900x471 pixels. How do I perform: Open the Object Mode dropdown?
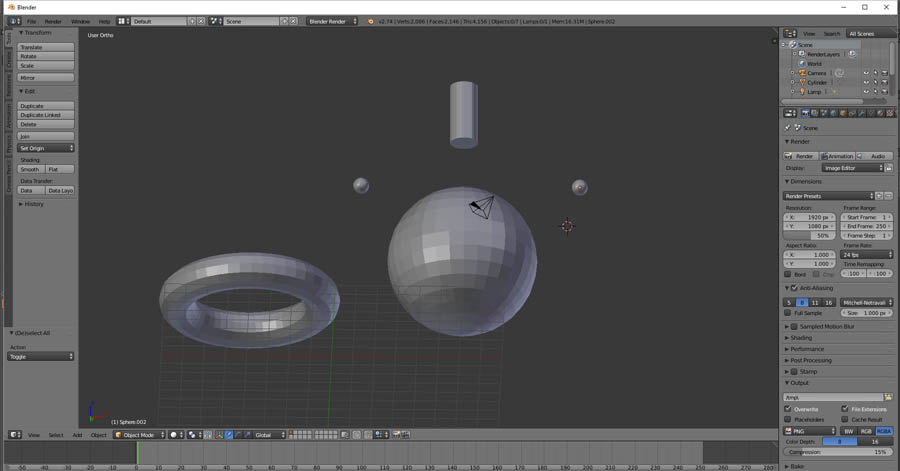click(138, 435)
